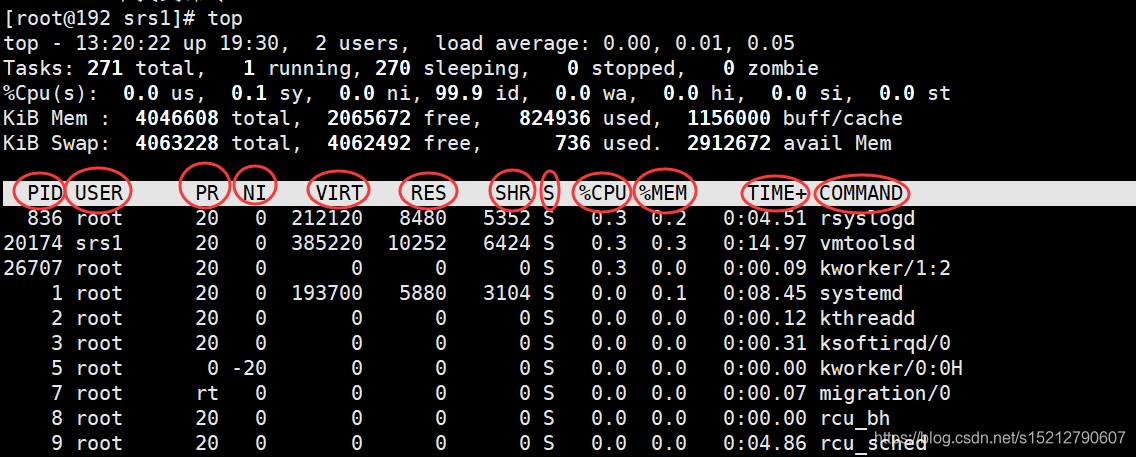The image size is (1136, 457).
Task: Click the NI value -20
Action: tap(248, 369)
